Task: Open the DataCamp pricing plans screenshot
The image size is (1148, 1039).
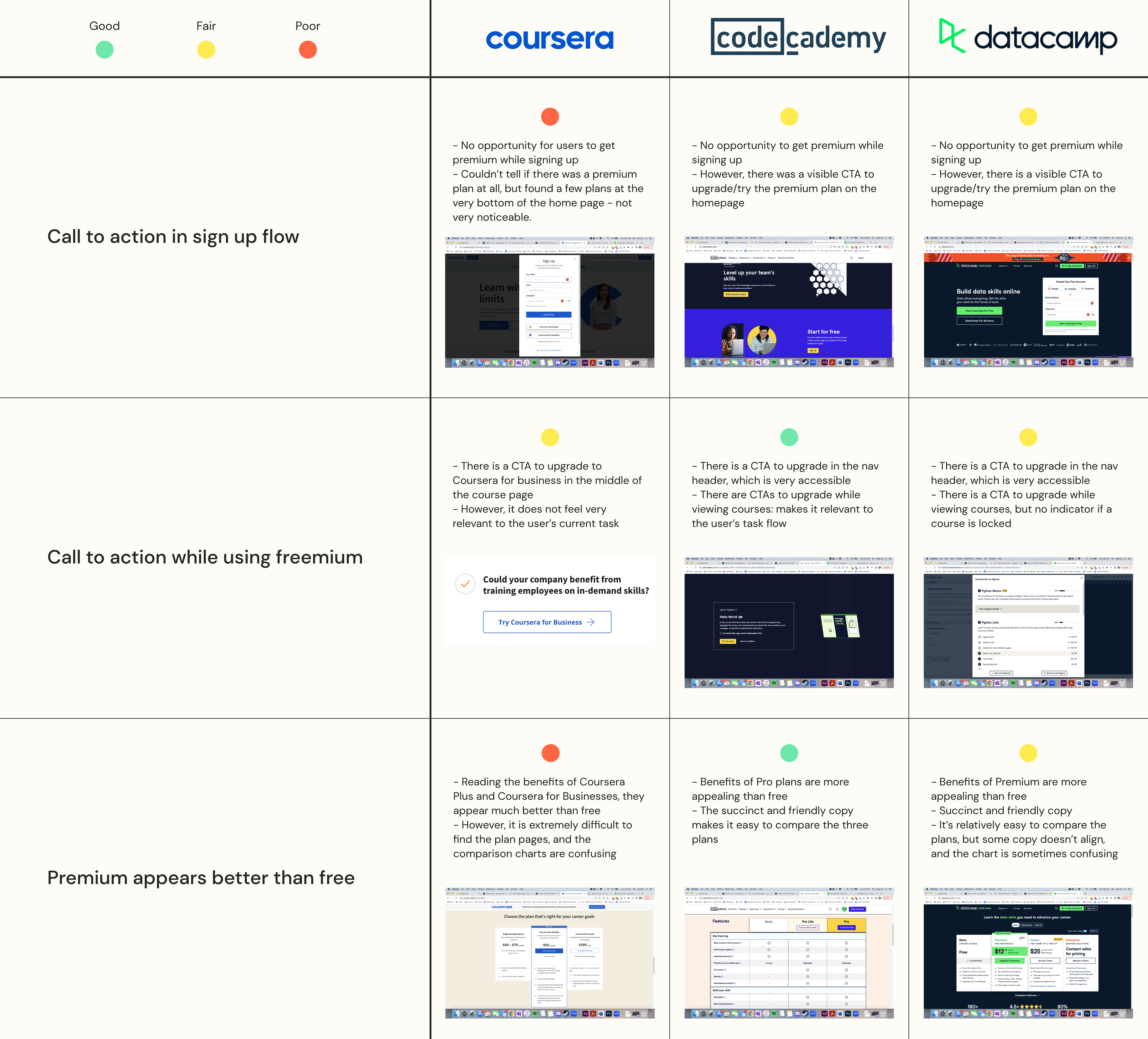Action: tap(1028, 953)
